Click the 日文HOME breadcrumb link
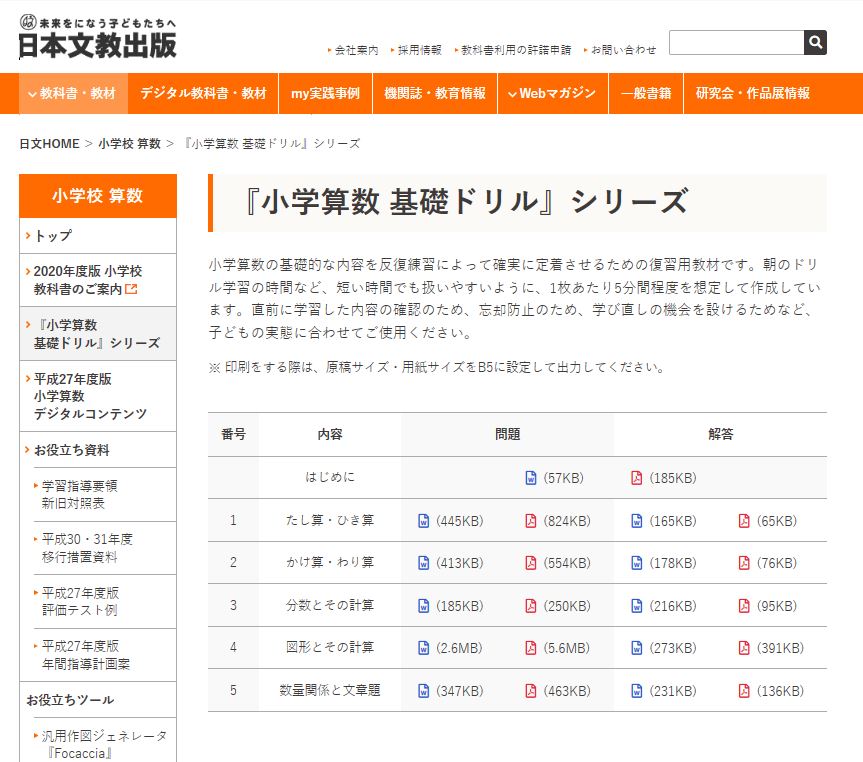 pos(49,144)
